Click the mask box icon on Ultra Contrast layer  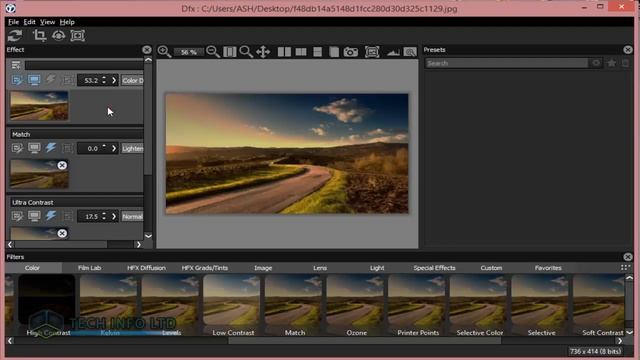(x=68, y=216)
